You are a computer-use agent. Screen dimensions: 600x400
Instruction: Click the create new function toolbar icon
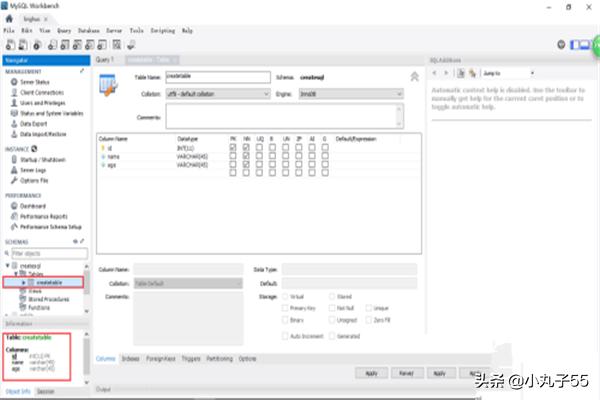point(102,45)
